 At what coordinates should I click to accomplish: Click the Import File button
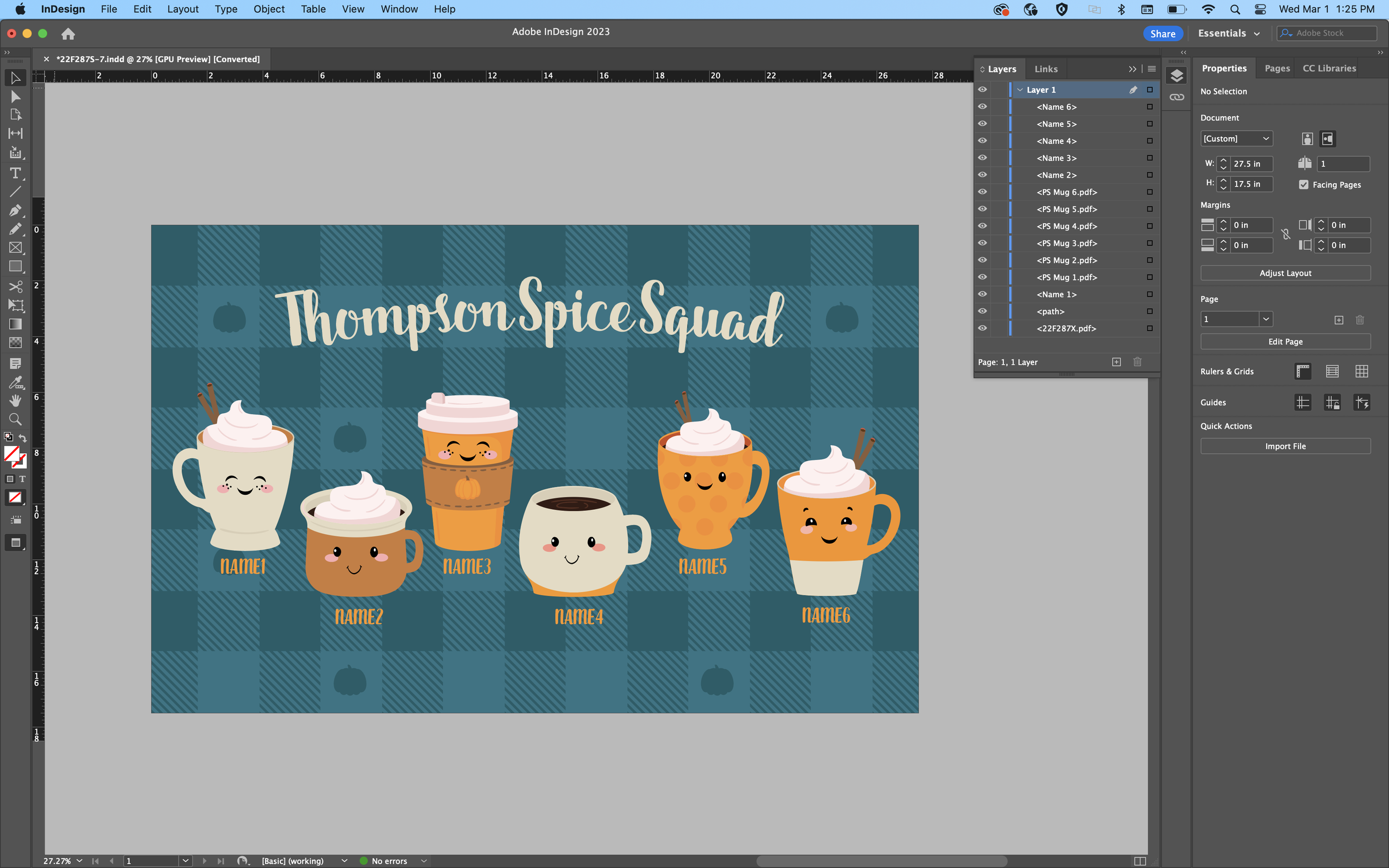coord(1285,446)
